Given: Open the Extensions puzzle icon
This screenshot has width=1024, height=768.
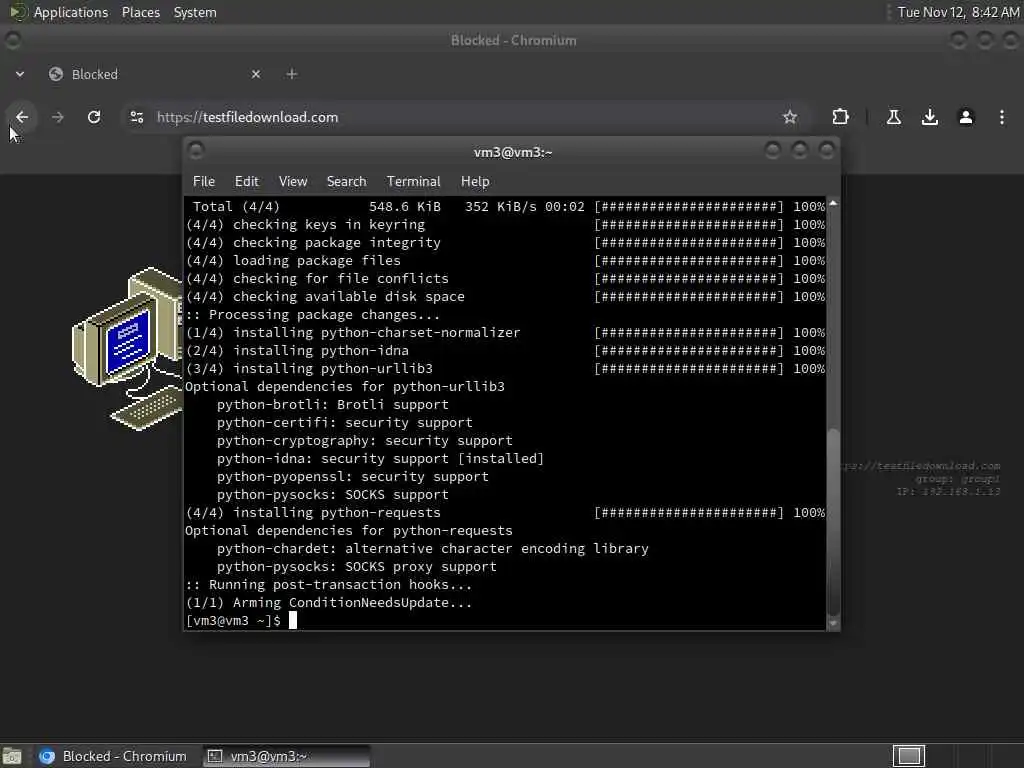Looking at the screenshot, I should click(840, 117).
